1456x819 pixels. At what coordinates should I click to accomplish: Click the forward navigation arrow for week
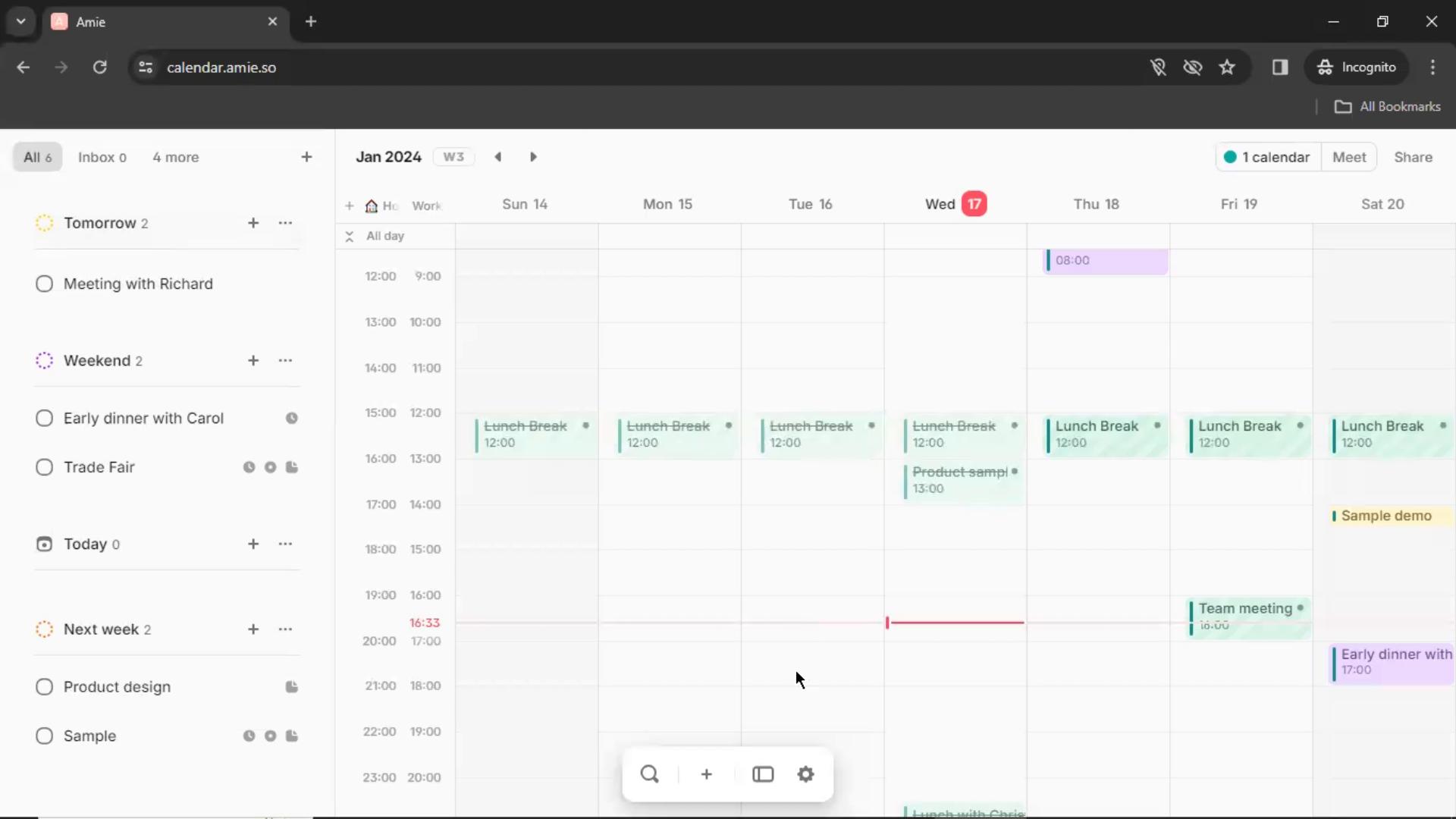click(533, 157)
